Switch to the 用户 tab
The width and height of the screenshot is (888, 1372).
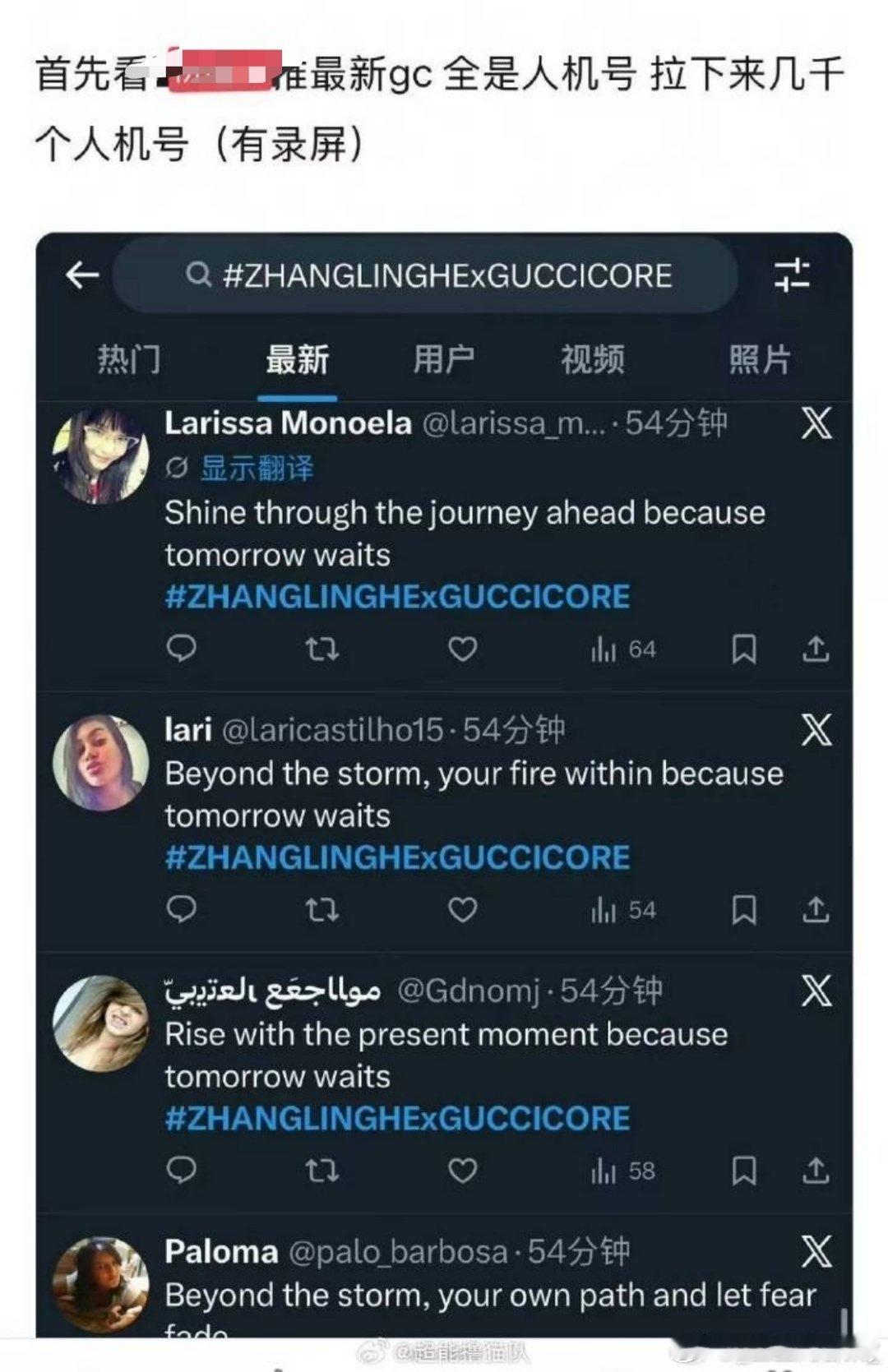coord(444,359)
